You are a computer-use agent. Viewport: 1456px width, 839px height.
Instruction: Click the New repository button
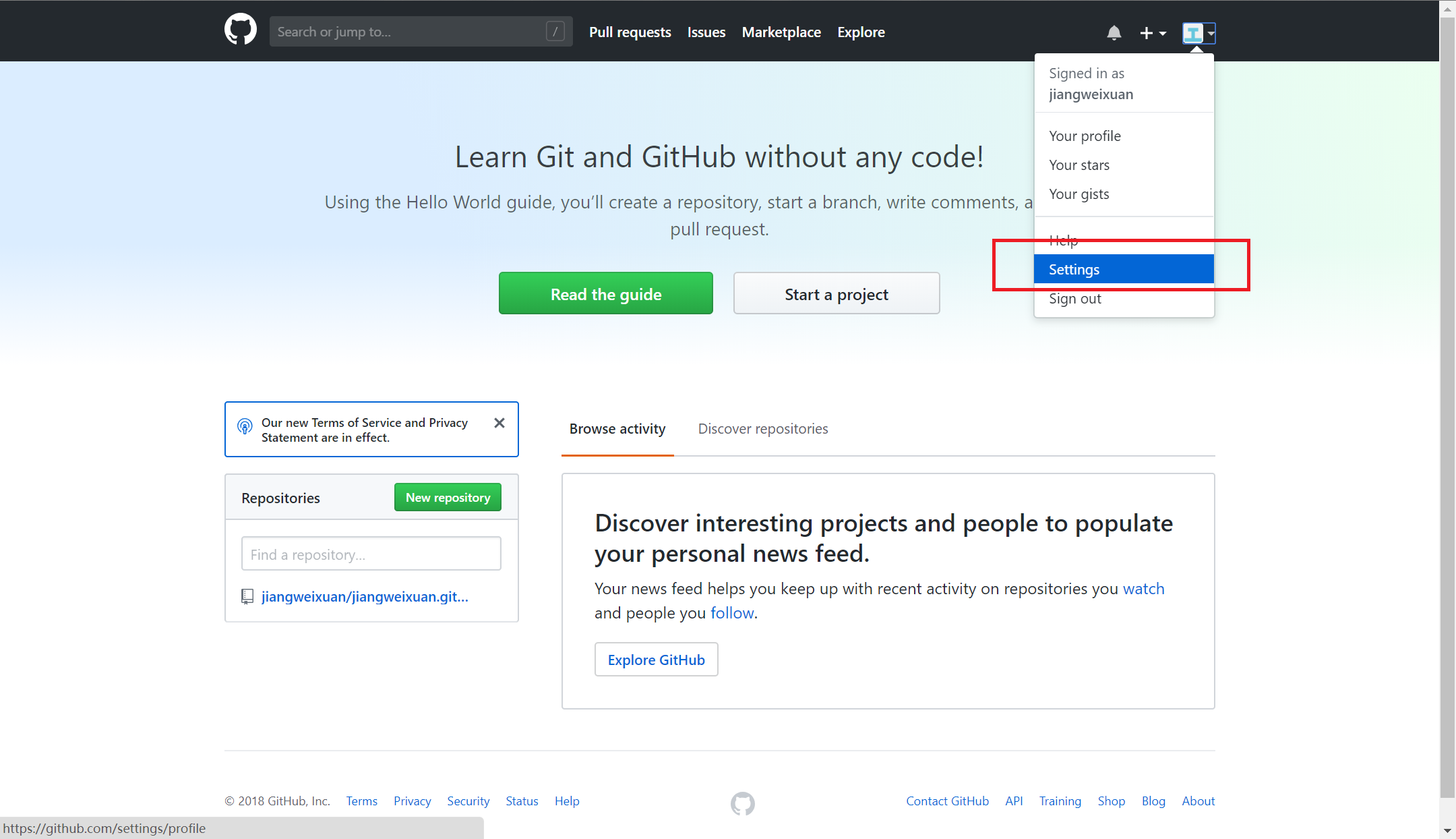tap(448, 498)
